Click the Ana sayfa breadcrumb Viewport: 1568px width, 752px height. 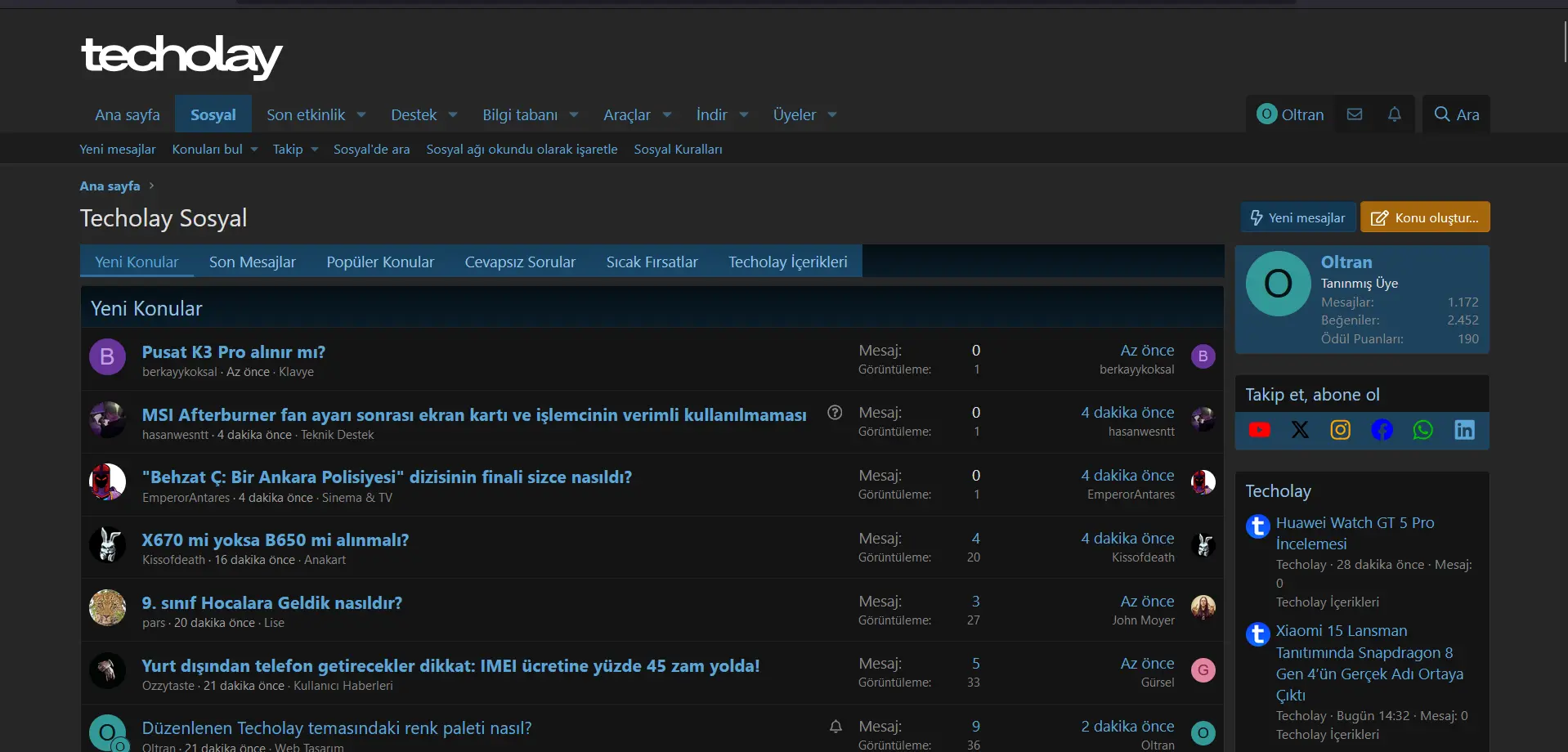click(110, 186)
